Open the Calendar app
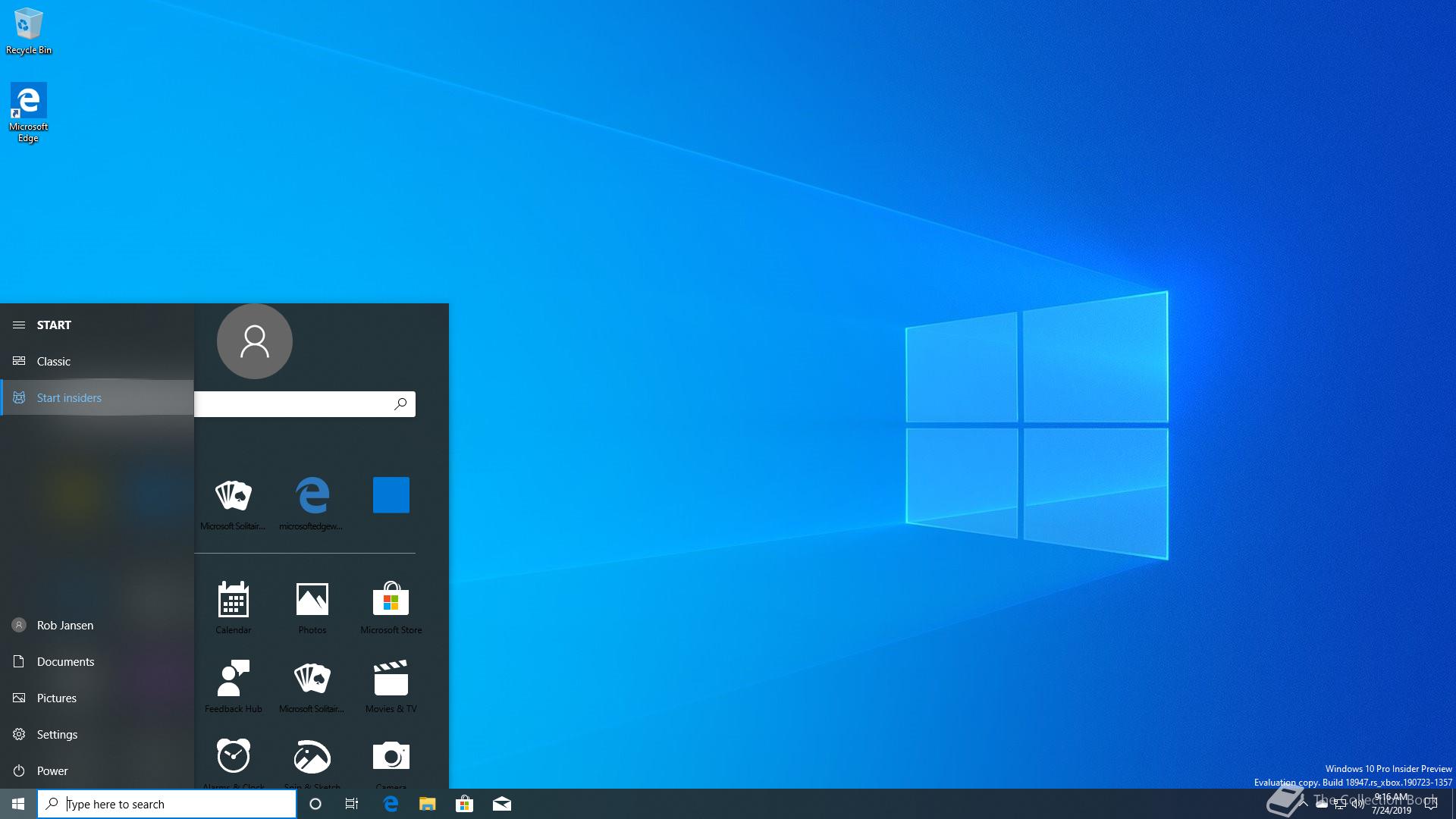The height and width of the screenshot is (819, 1456). coord(233,607)
